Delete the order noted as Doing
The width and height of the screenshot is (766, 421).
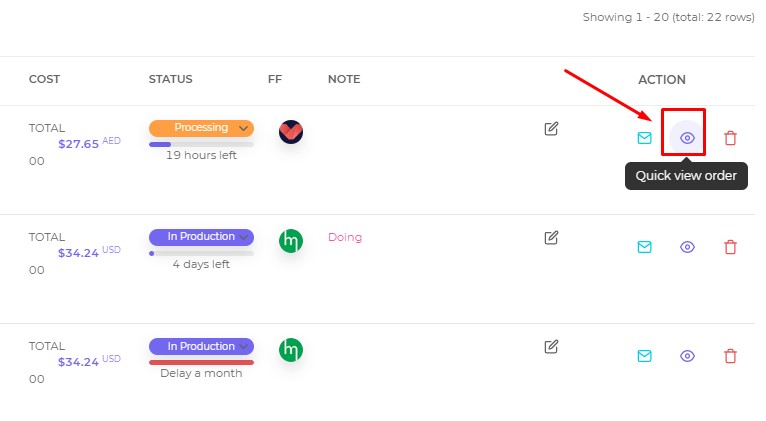point(730,247)
